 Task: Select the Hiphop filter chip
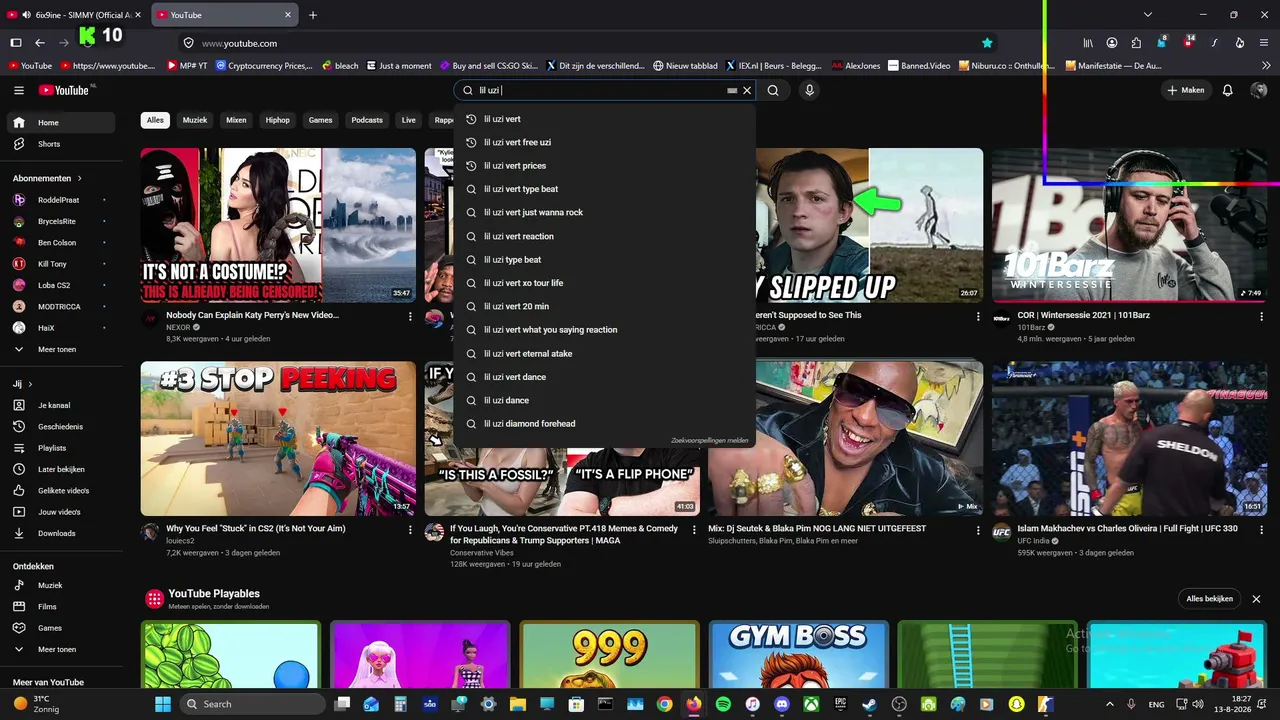(278, 120)
